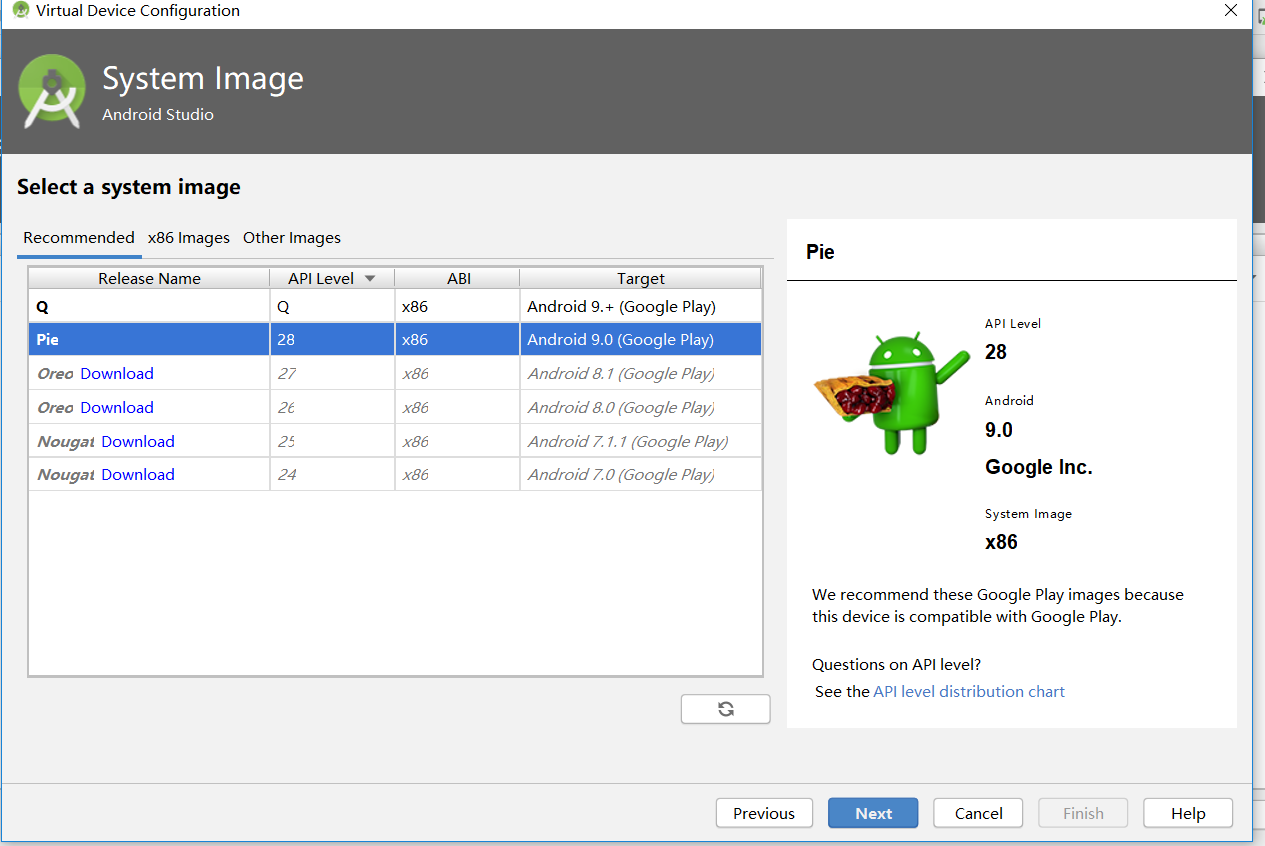
Task: Switch to the Recommended tab
Action: (79, 238)
